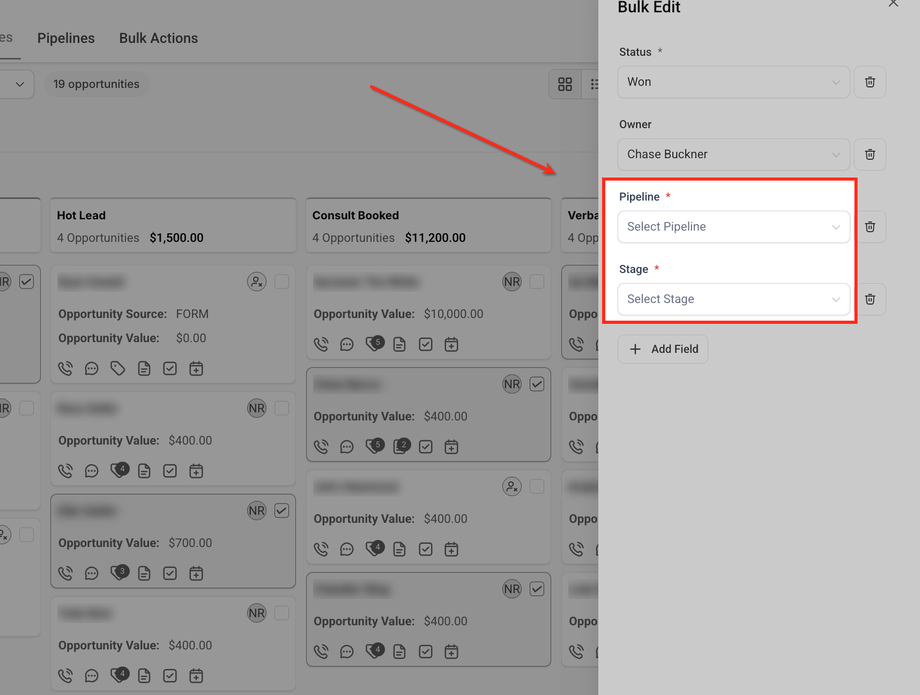Image resolution: width=920 pixels, height=695 pixels.
Task: Uncheck the checked box in leftmost column
Action: click(x=26, y=282)
